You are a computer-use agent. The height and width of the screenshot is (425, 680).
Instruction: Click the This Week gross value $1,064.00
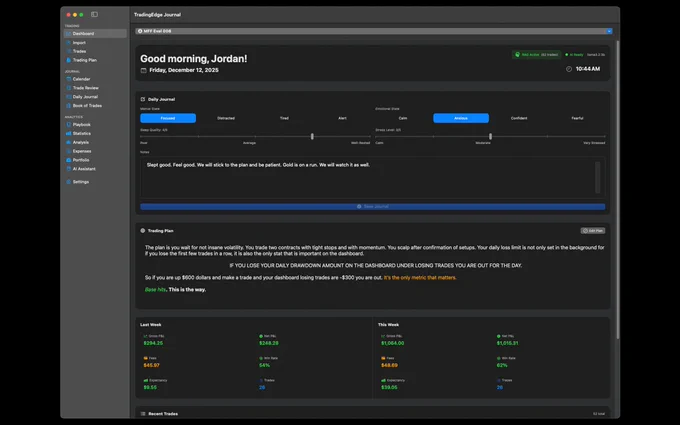[x=392, y=343]
